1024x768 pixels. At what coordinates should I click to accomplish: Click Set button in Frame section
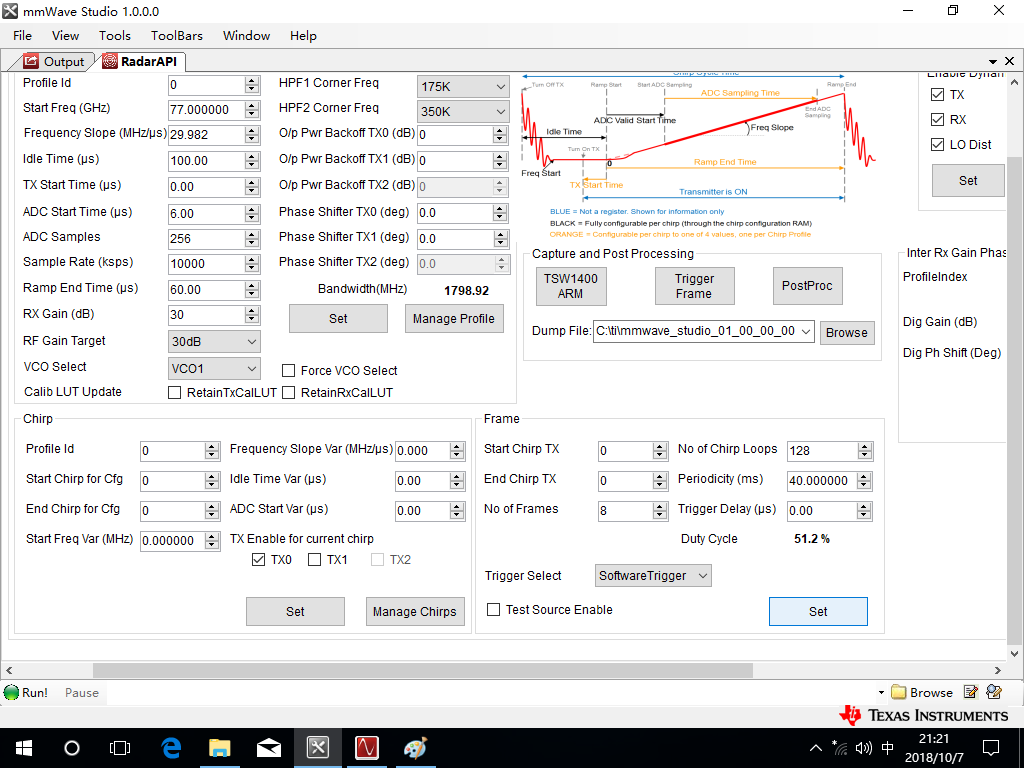click(818, 612)
